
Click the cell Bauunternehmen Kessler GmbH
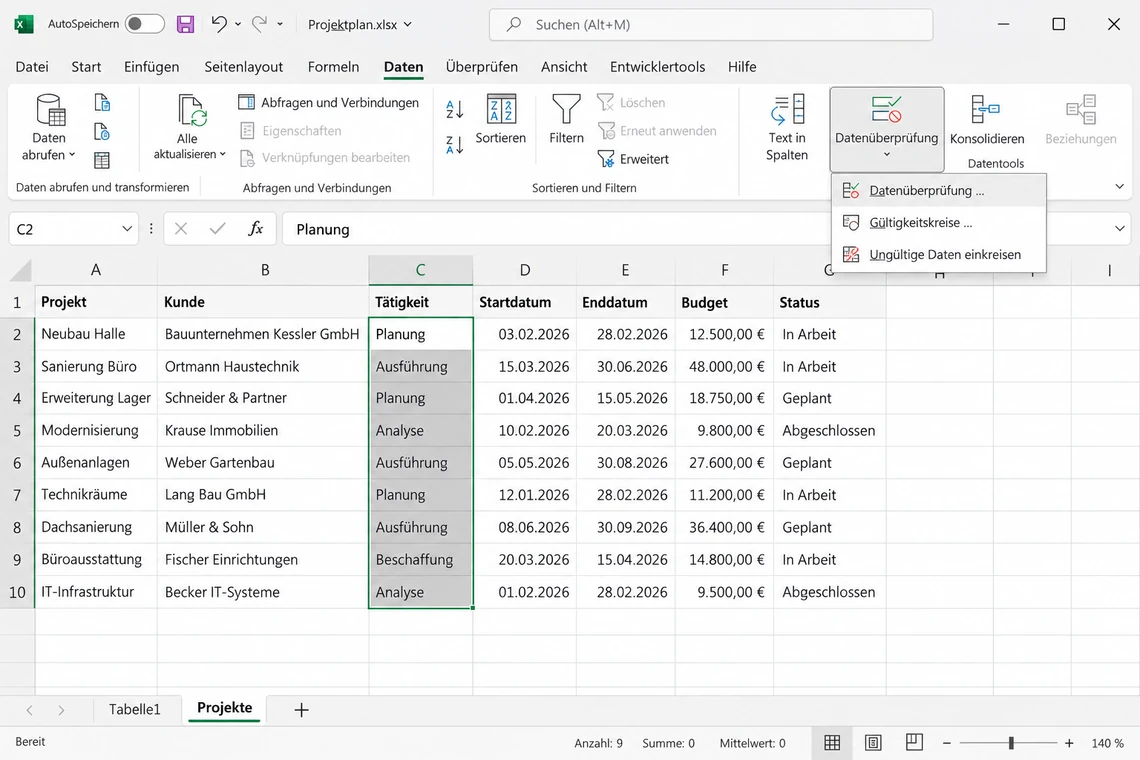tap(262, 334)
